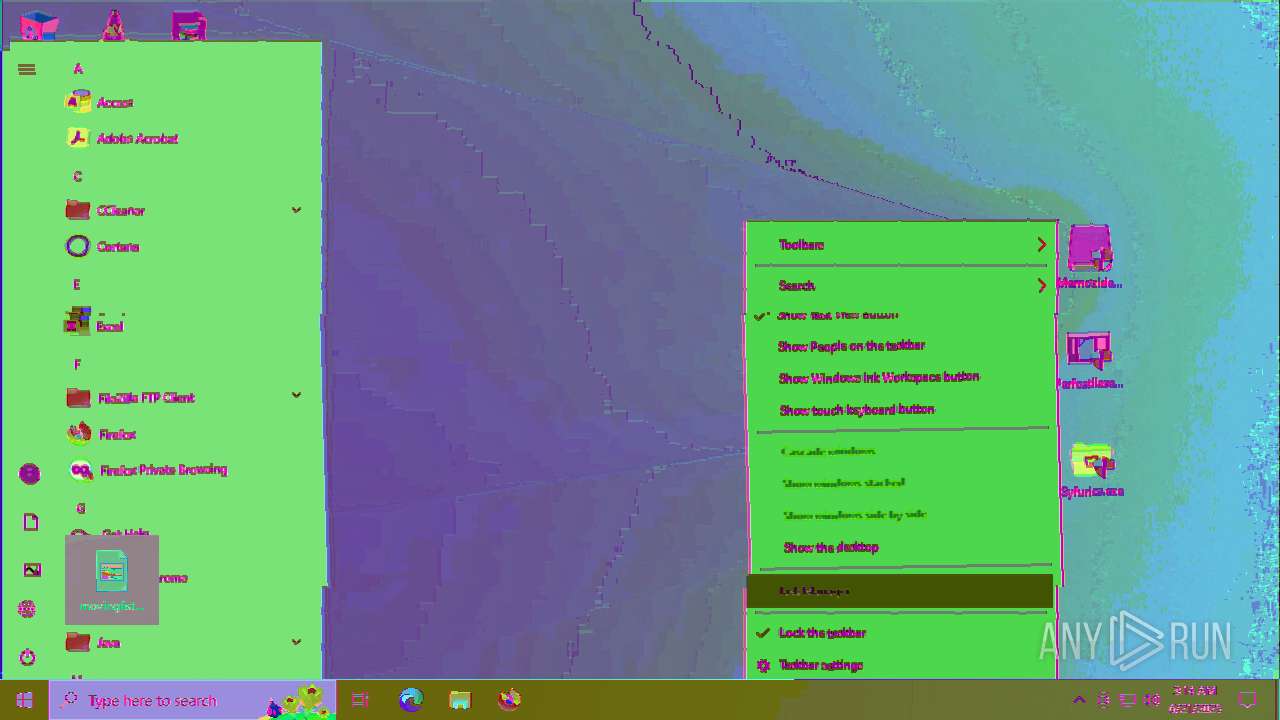Open the Toolbars submenu arrow
This screenshot has height=720, width=1280.
(1041, 245)
